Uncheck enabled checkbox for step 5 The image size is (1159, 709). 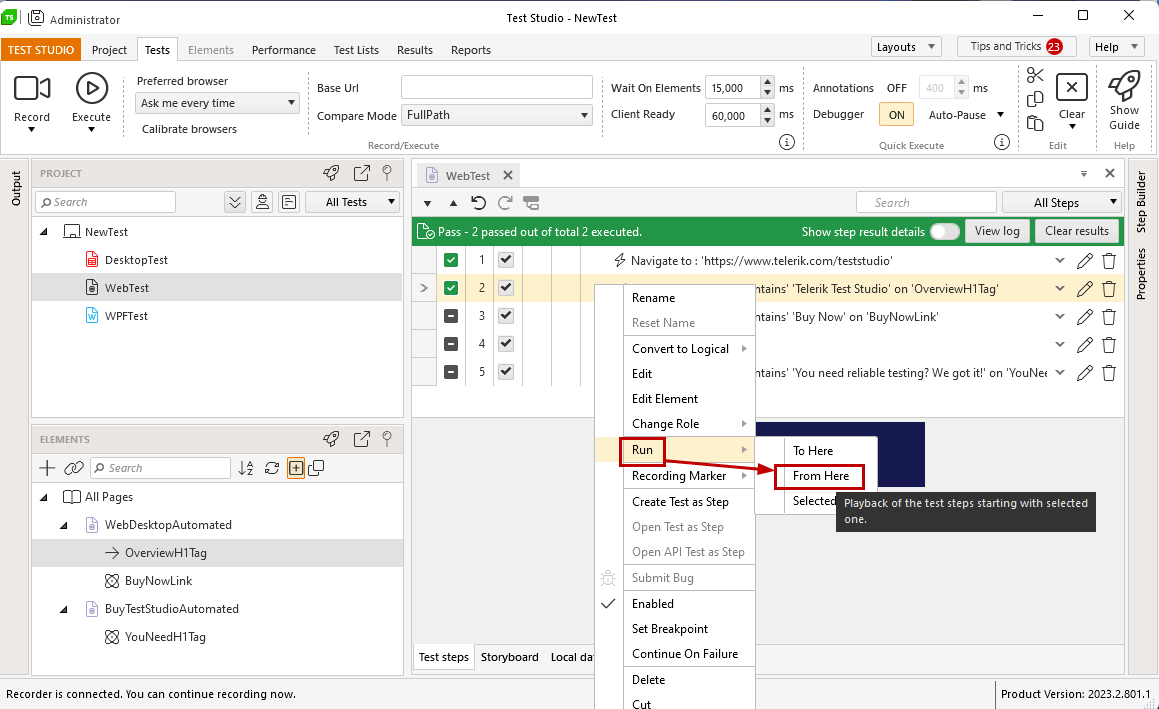[506, 372]
